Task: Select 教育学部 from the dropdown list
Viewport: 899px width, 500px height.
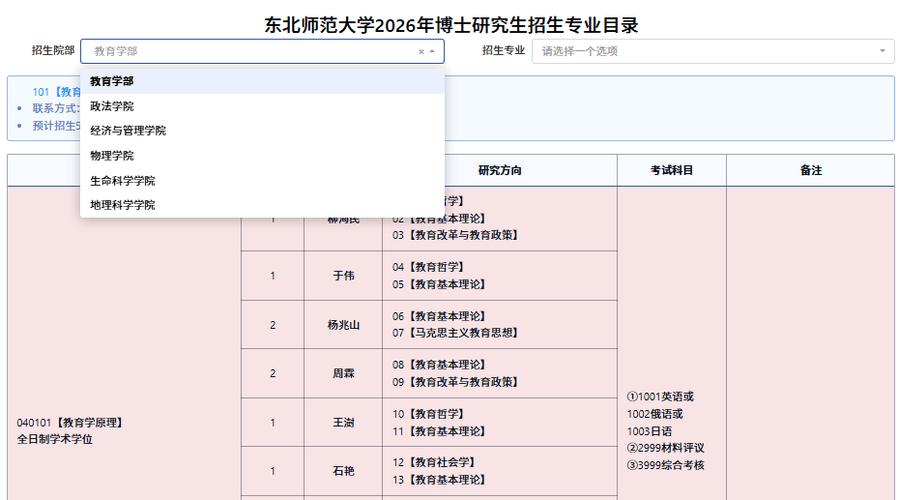Action: coord(263,81)
